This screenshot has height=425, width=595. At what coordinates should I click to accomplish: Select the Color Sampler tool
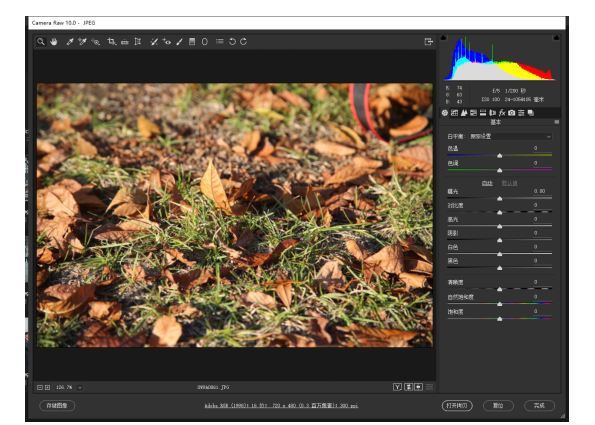pyautogui.click(x=82, y=41)
